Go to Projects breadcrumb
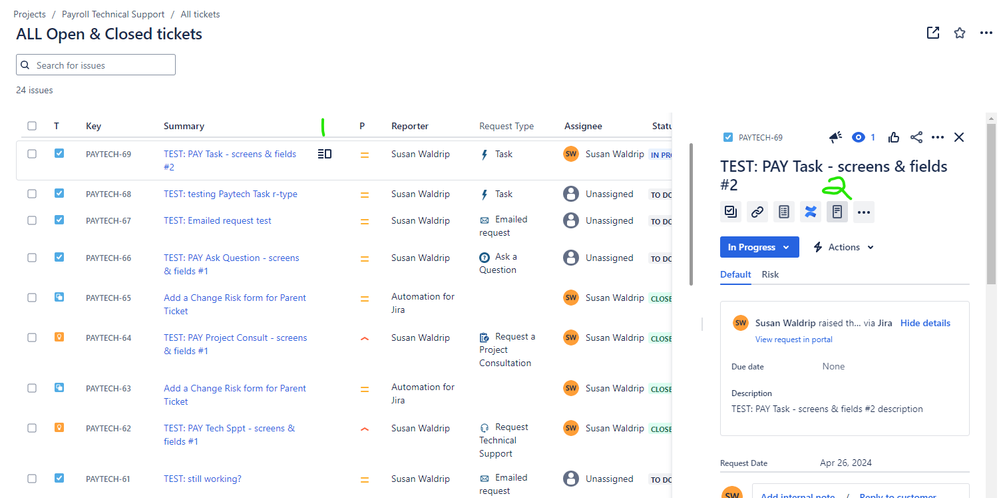This screenshot has height=498, width=999. click(x=29, y=14)
